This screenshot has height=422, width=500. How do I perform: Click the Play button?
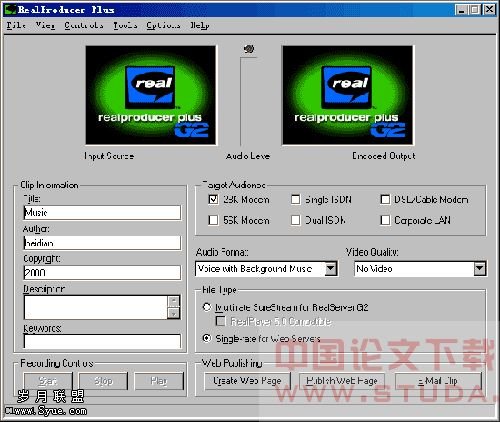(159, 381)
